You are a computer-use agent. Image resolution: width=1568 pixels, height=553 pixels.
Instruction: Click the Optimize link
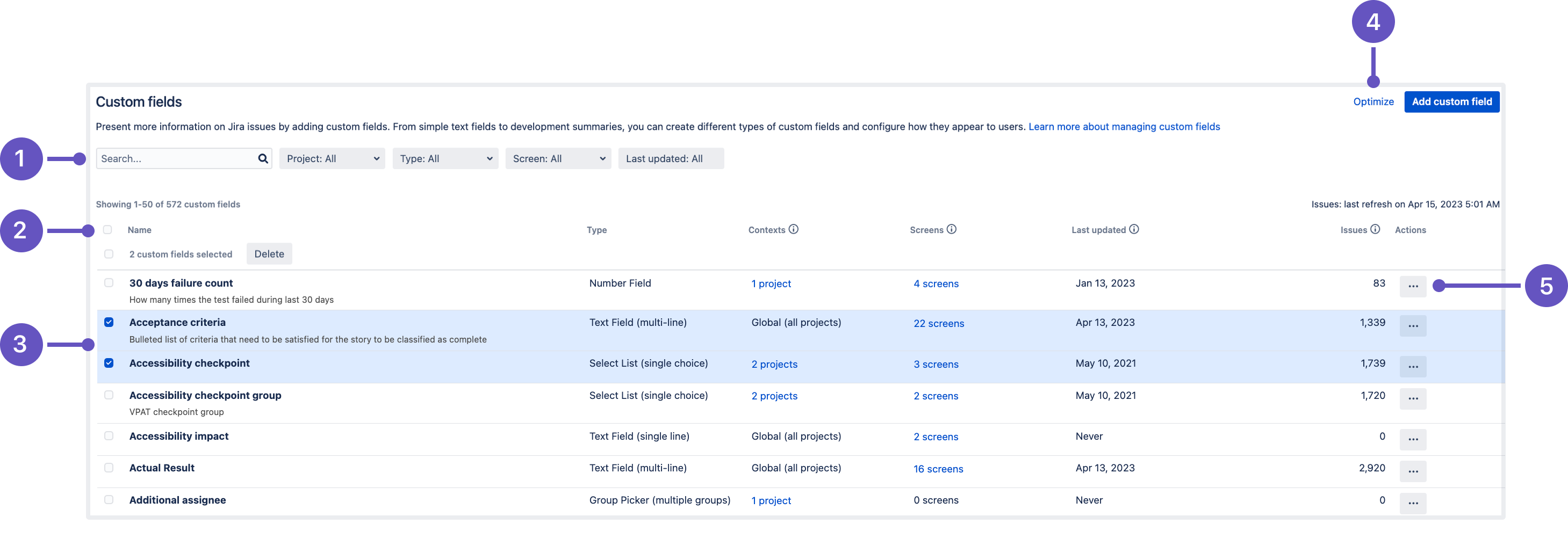(1372, 101)
